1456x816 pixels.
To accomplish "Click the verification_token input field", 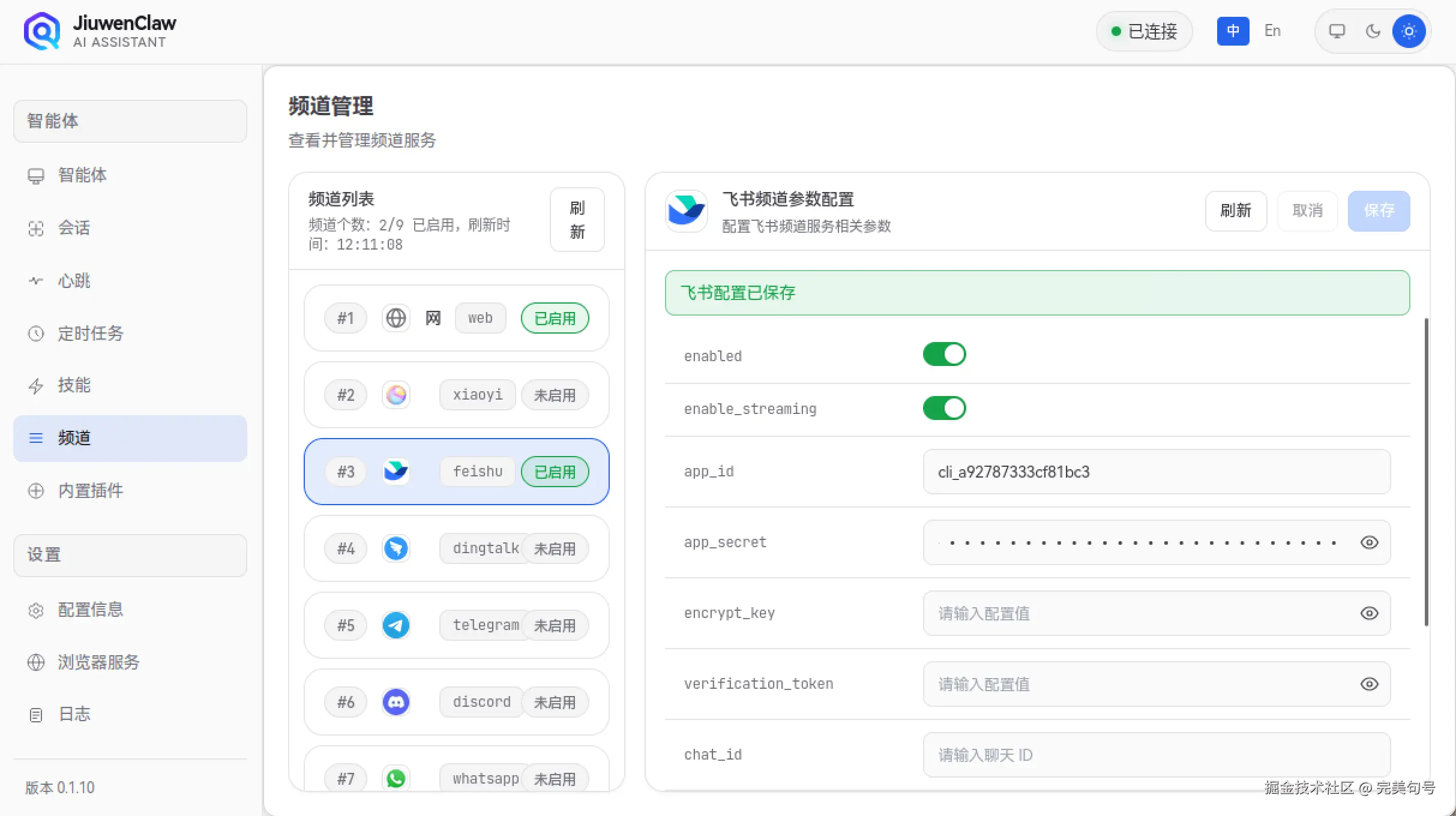I will (1157, 684).
